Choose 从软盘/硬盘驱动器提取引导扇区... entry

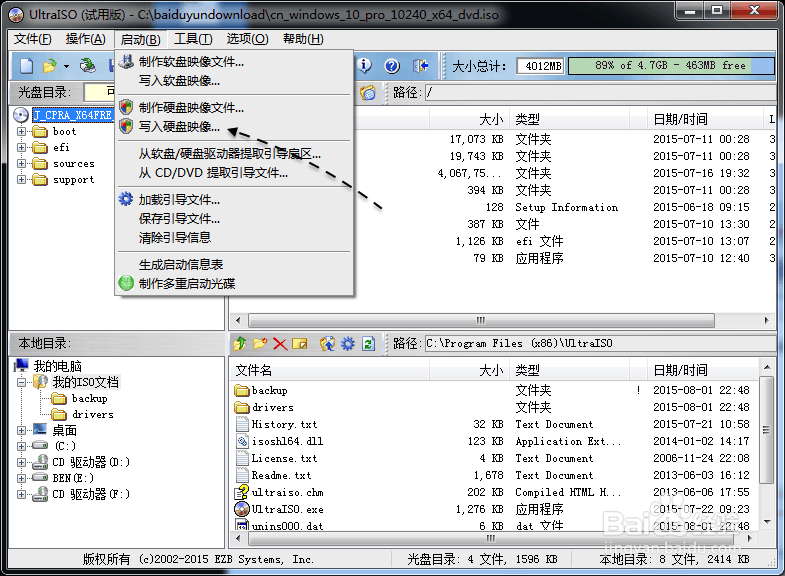pyautogui.click(x=234, y=154)
